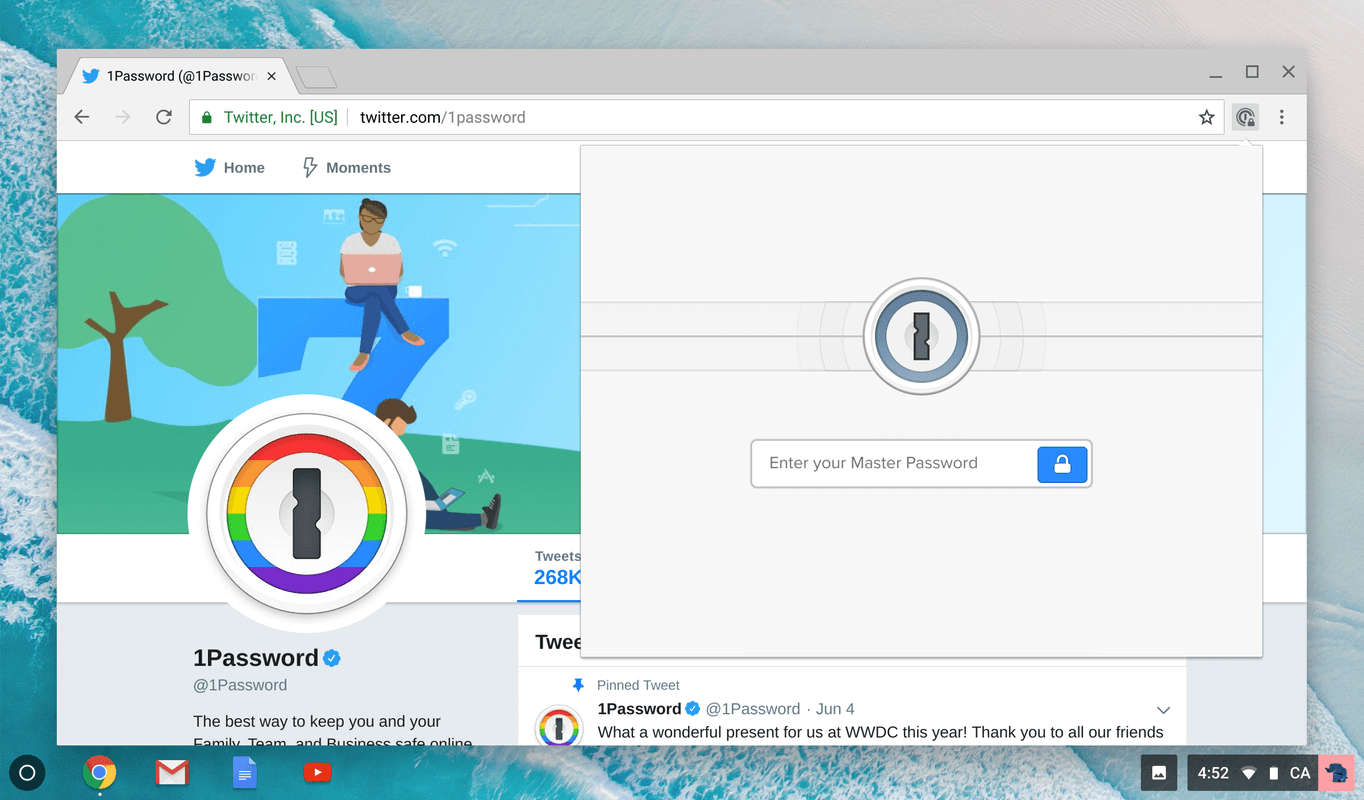Open Chrome from the shelf
The image size is (1364, 800).
[x=100, y=772]
